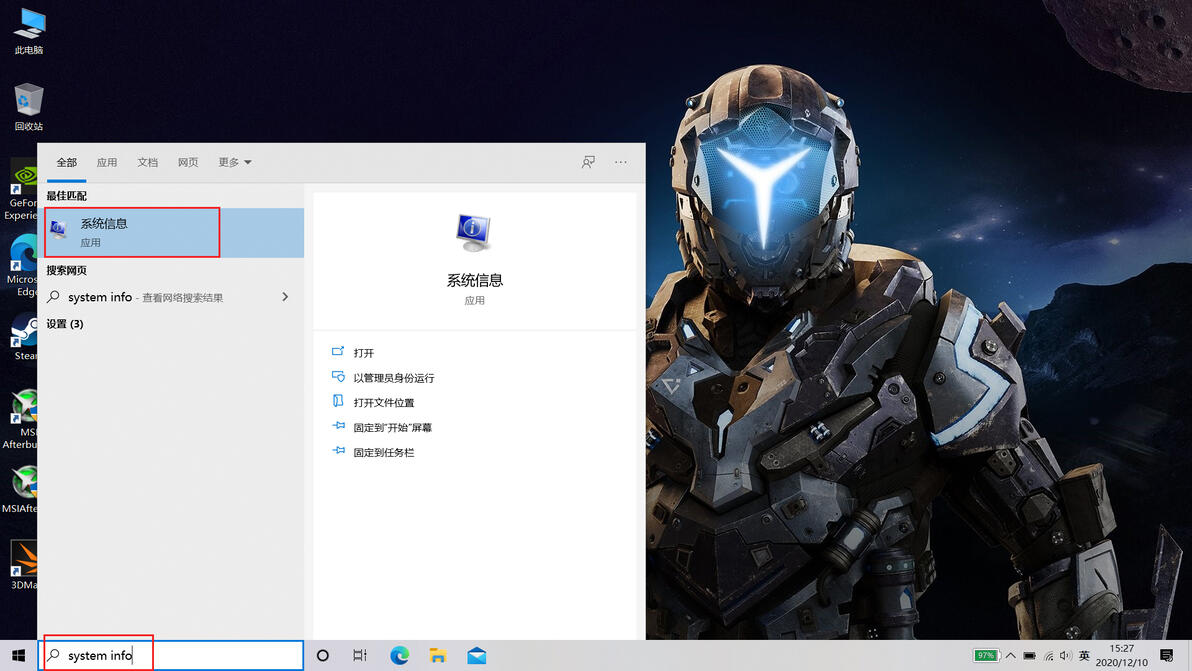Open the search panel three-dots options menu
Viewport: 1192px width, 671px height.
(x=621, y=162)
